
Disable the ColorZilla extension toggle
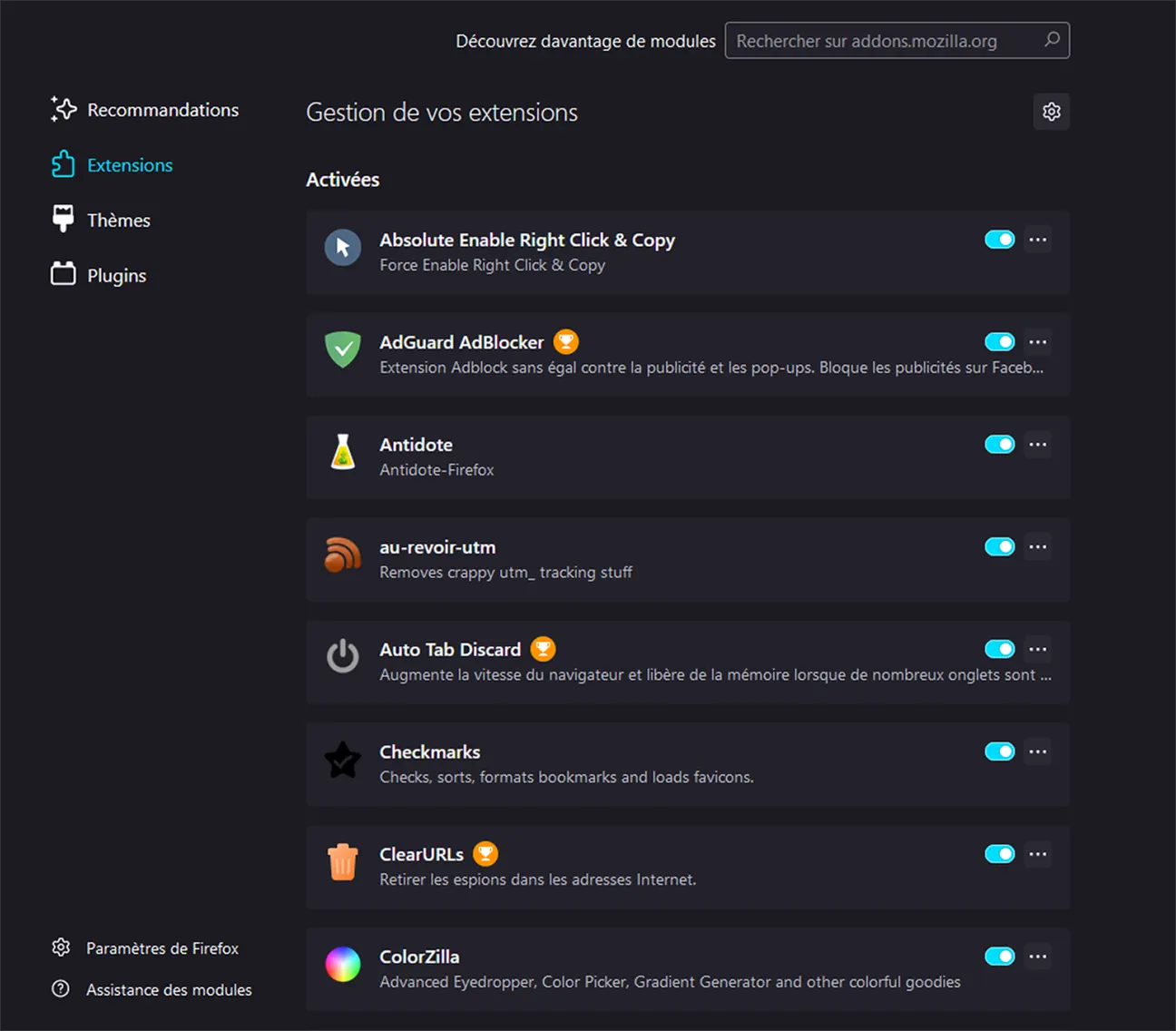(x=1000, y=957)
